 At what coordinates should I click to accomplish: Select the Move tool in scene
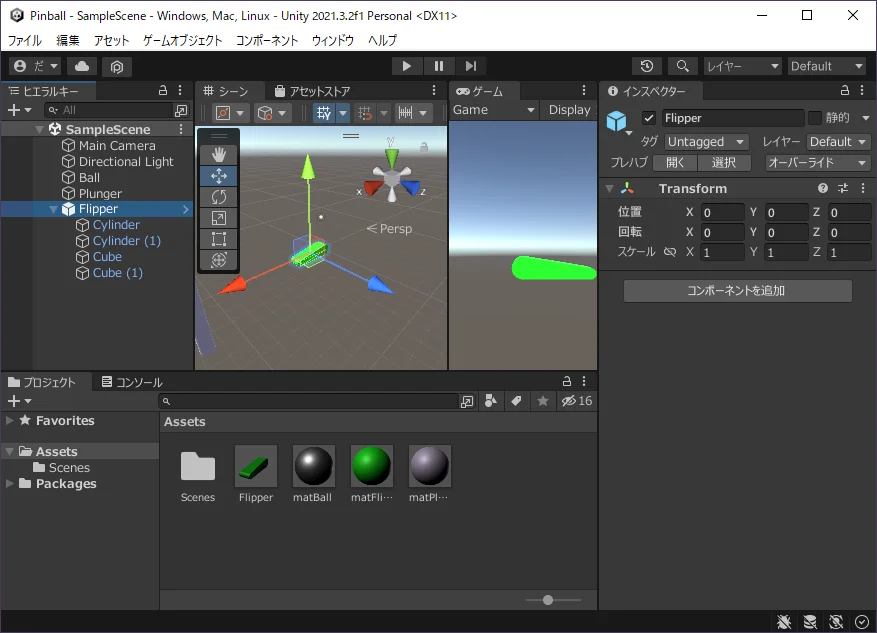point(219,176)
